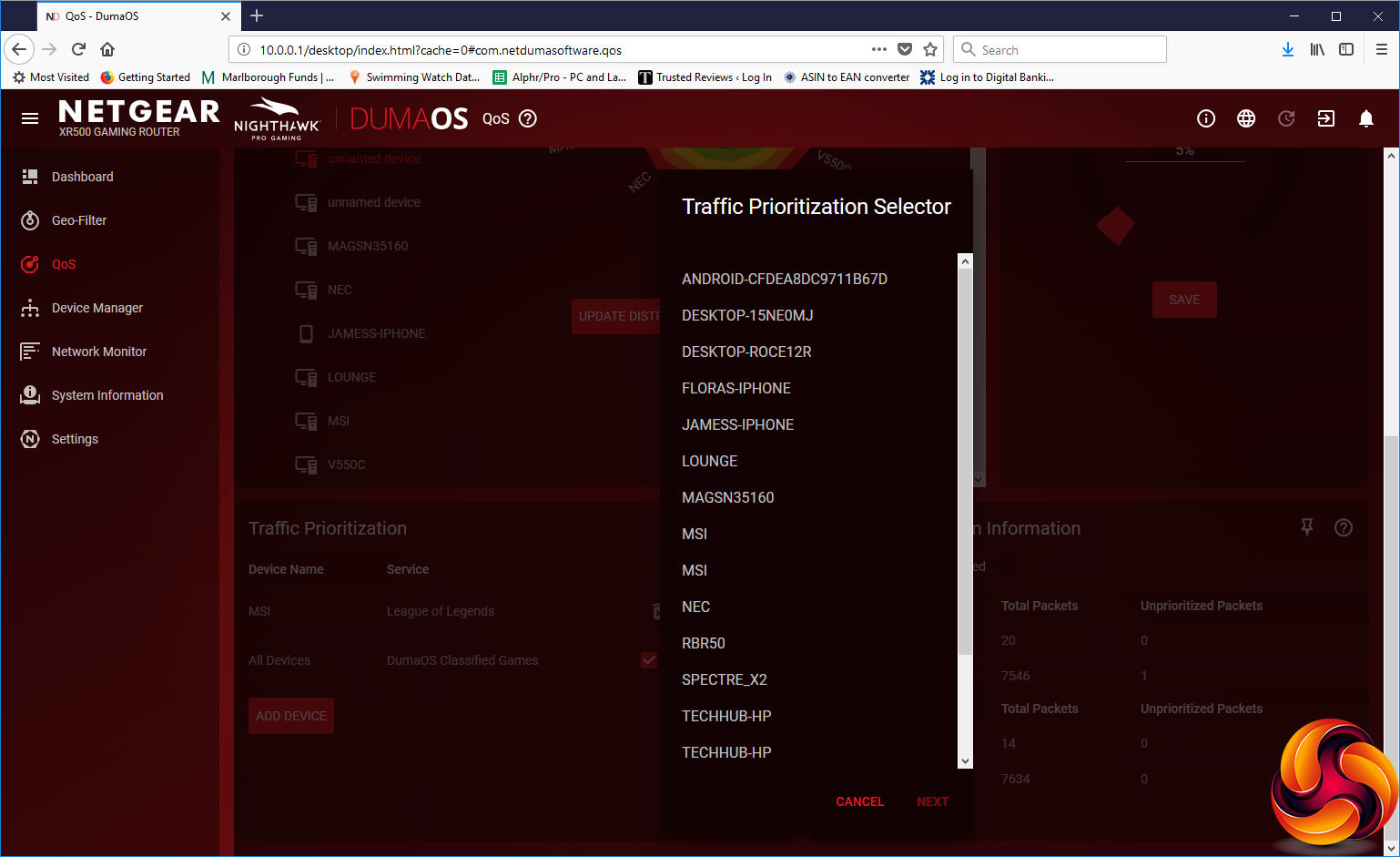1400x857 pixels.
Task: Open help for the Information panel
Action: (1344, 527)
